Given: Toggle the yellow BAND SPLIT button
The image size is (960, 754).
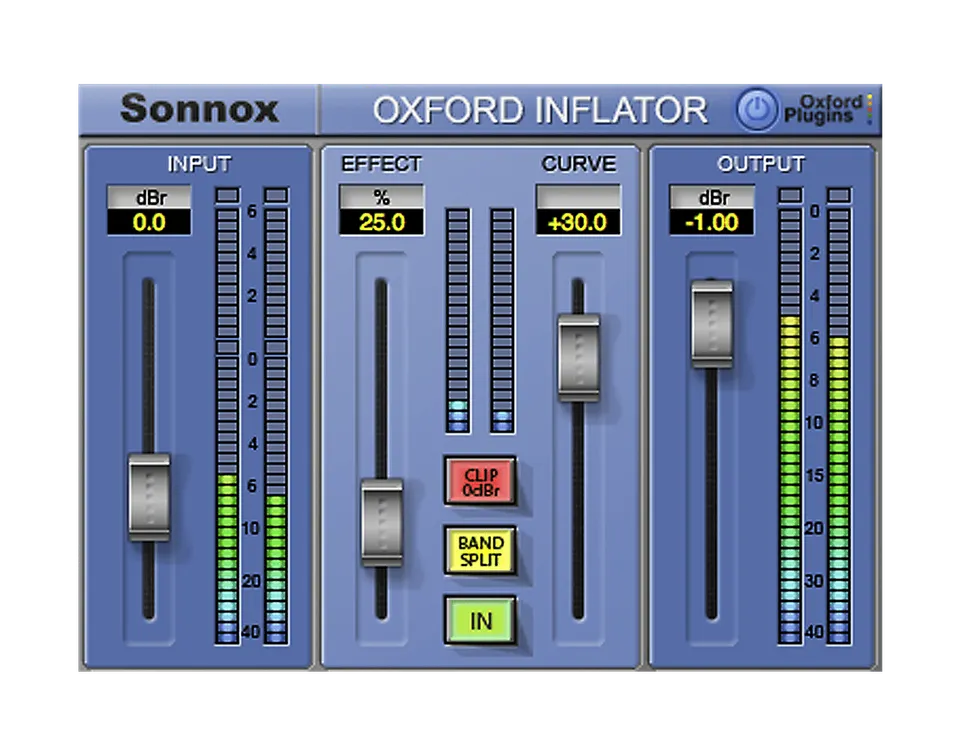Looking at the screenshot, I should 481,551.
